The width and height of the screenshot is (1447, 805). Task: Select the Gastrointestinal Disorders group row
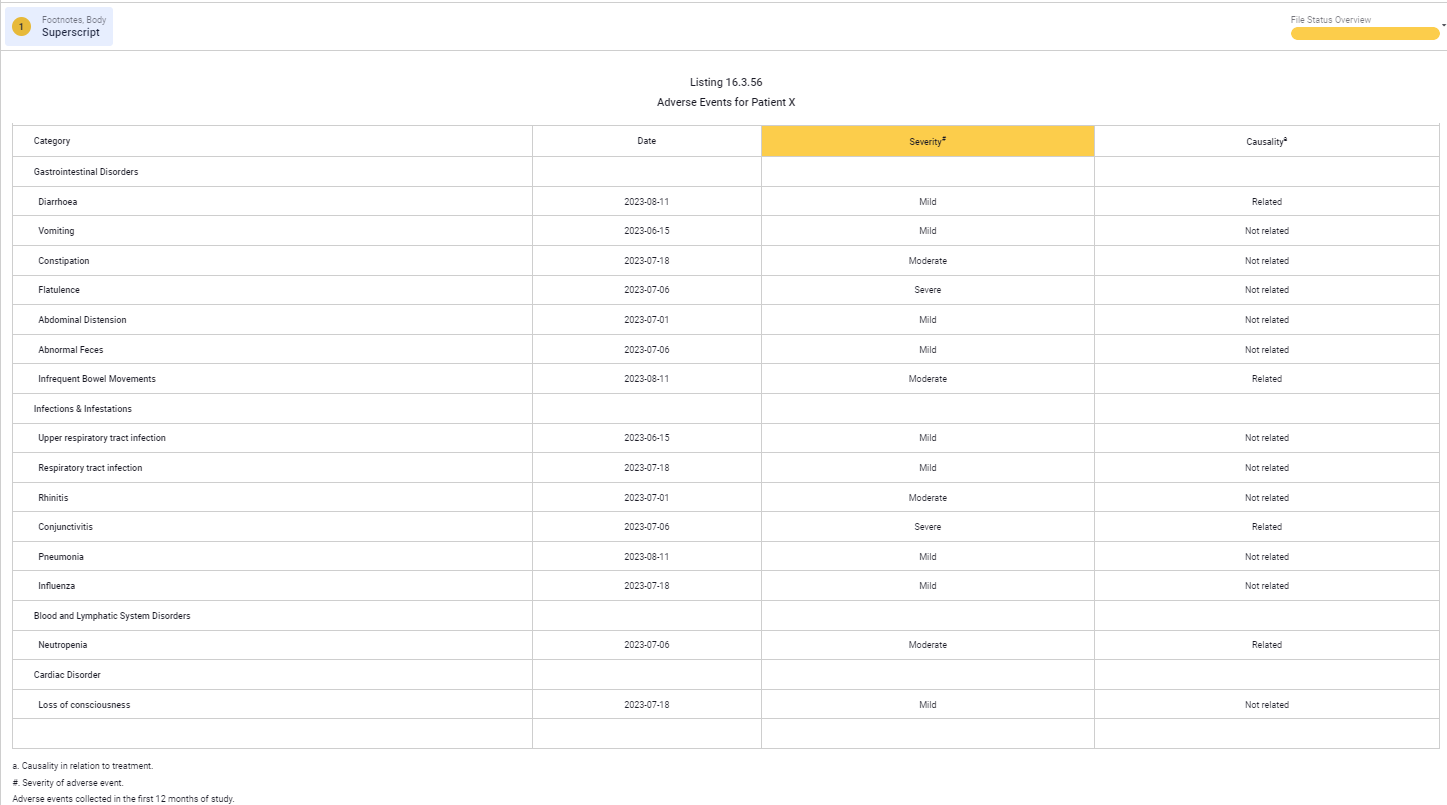pos(86,172)
